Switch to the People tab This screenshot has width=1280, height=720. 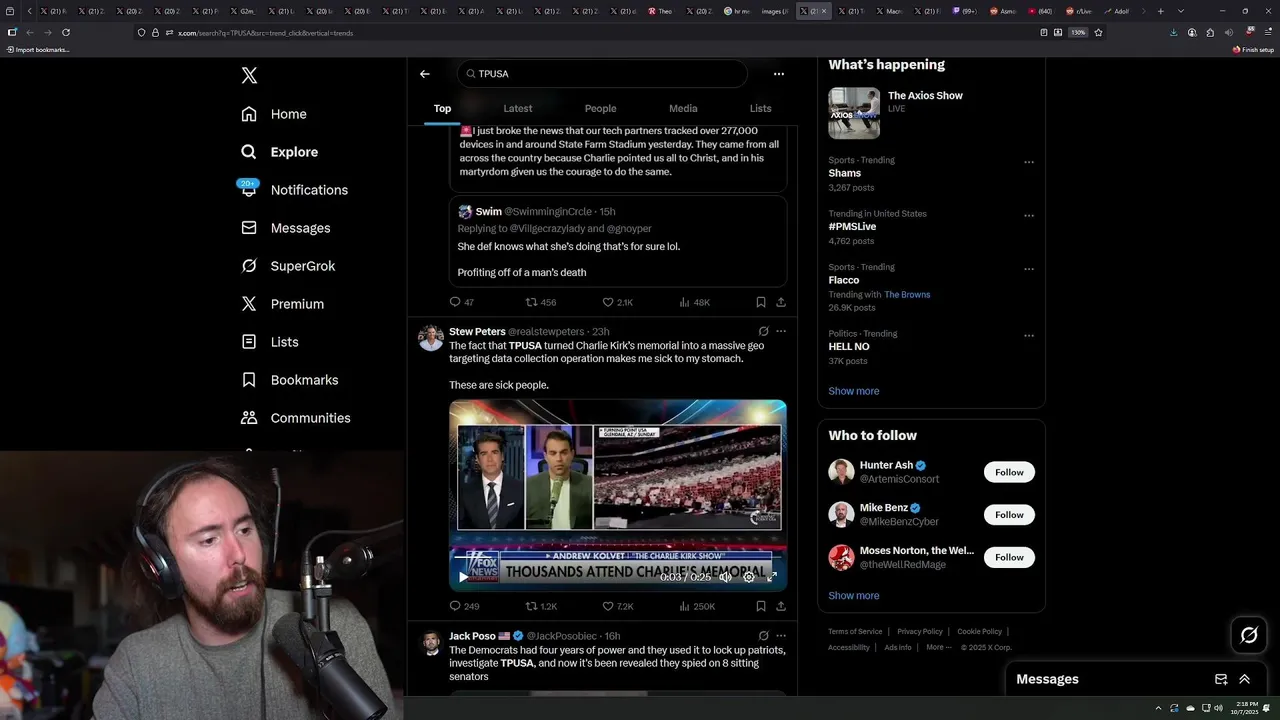pos(600,108)
